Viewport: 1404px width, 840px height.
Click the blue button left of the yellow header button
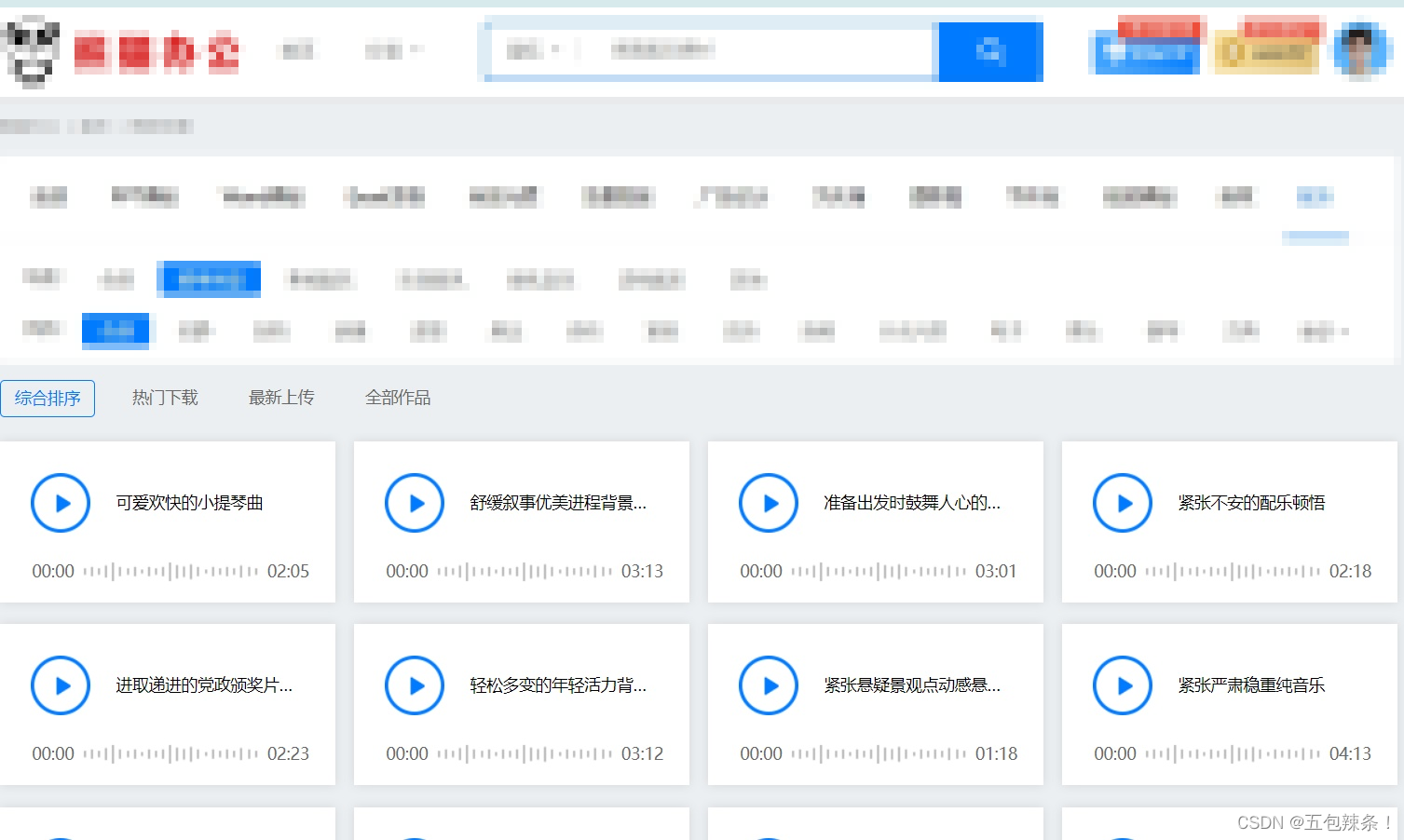point(1145,53)
